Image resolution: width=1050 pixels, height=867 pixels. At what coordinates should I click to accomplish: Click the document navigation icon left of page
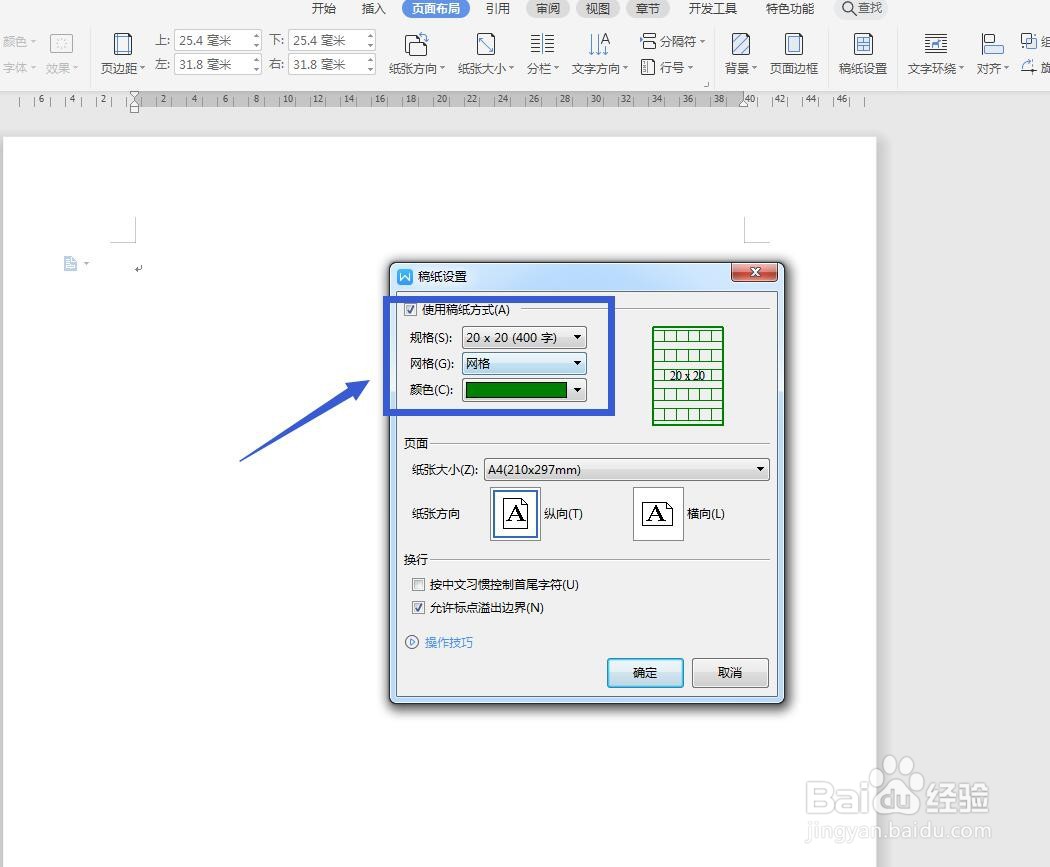70,264
